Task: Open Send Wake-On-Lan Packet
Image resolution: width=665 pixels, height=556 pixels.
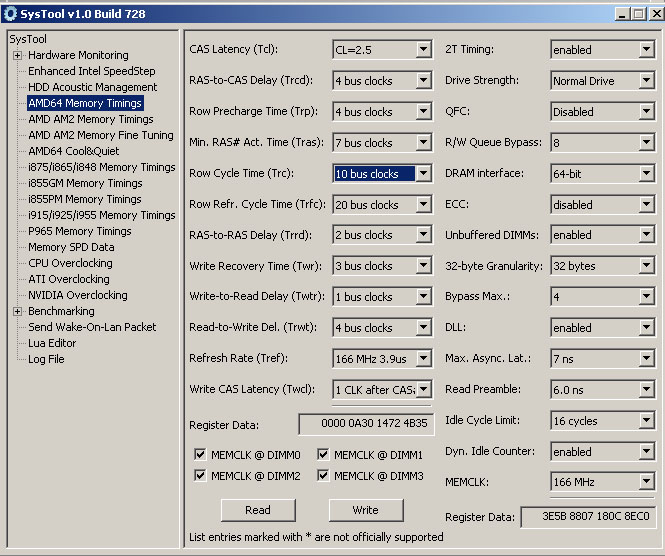Action: tap(92, 327)
